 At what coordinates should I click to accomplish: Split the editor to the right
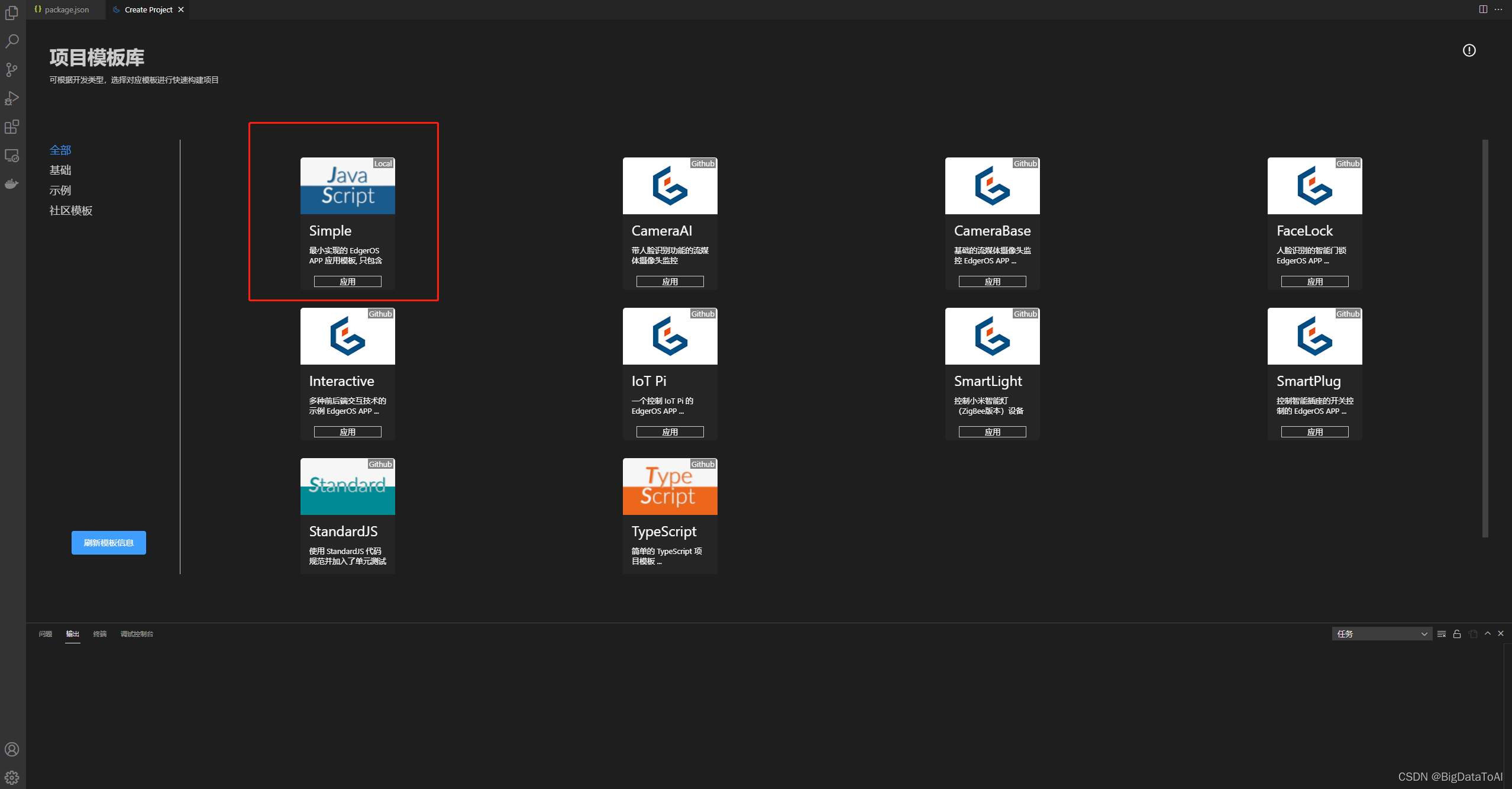pyautogui.click(x=1483, y=9)
